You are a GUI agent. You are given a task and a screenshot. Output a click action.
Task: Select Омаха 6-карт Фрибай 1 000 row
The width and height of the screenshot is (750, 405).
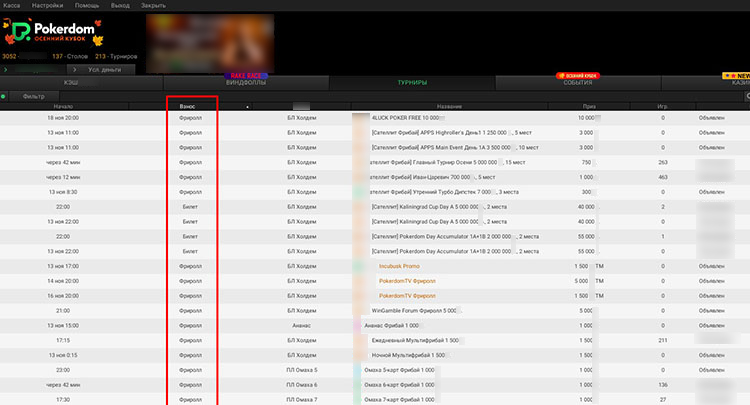click(375, 384)
